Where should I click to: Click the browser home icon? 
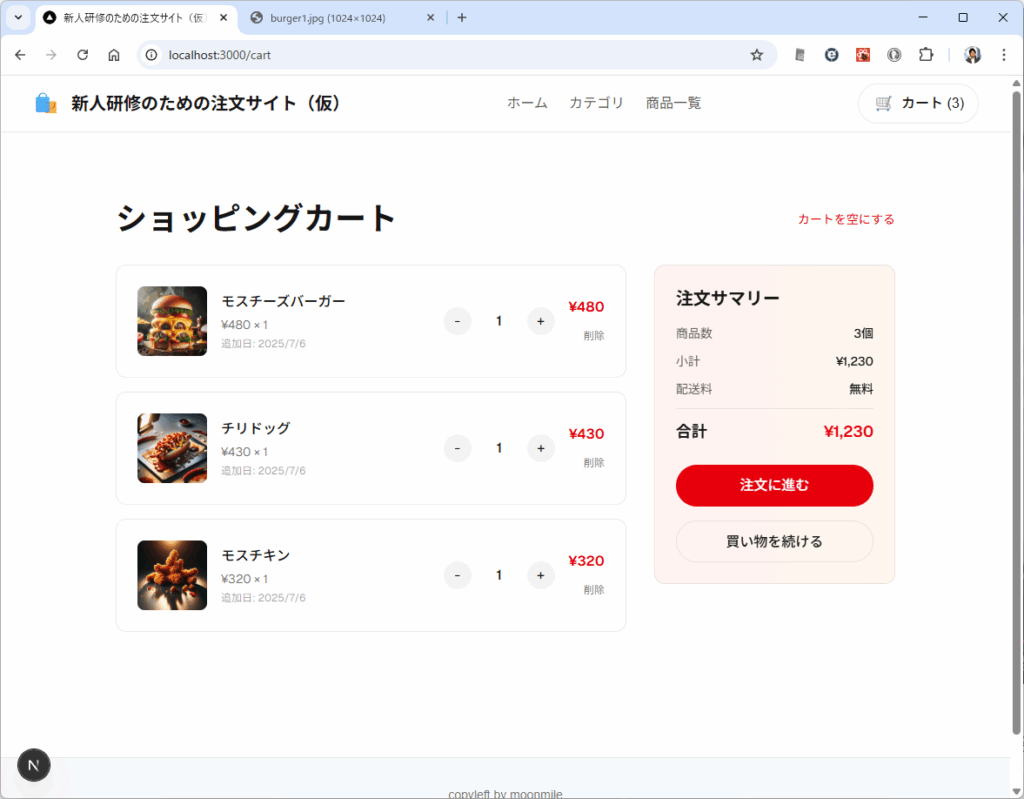(114, 55)
